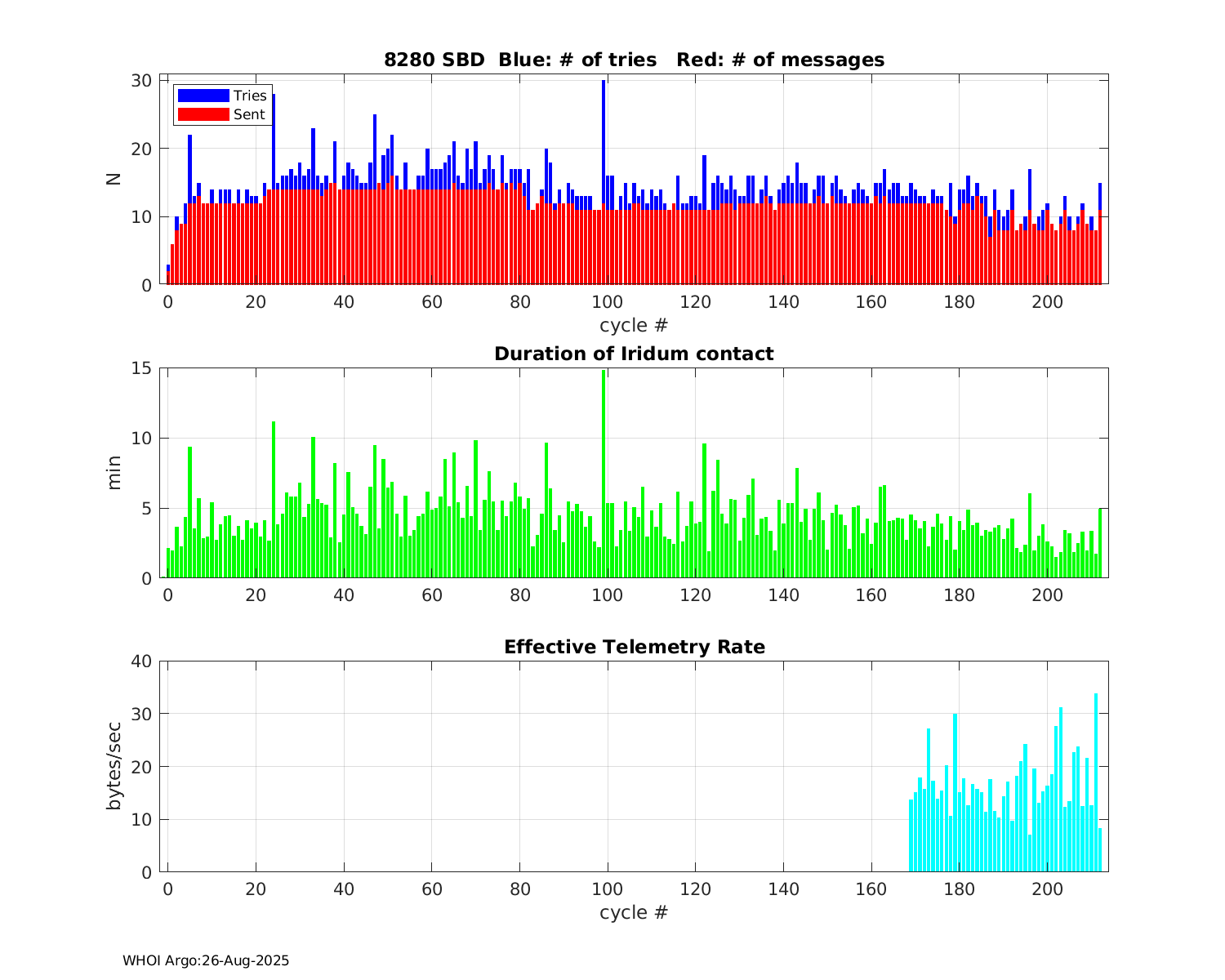
Task: Select the tallest green duration bar
Action: [x=604, y=474]
